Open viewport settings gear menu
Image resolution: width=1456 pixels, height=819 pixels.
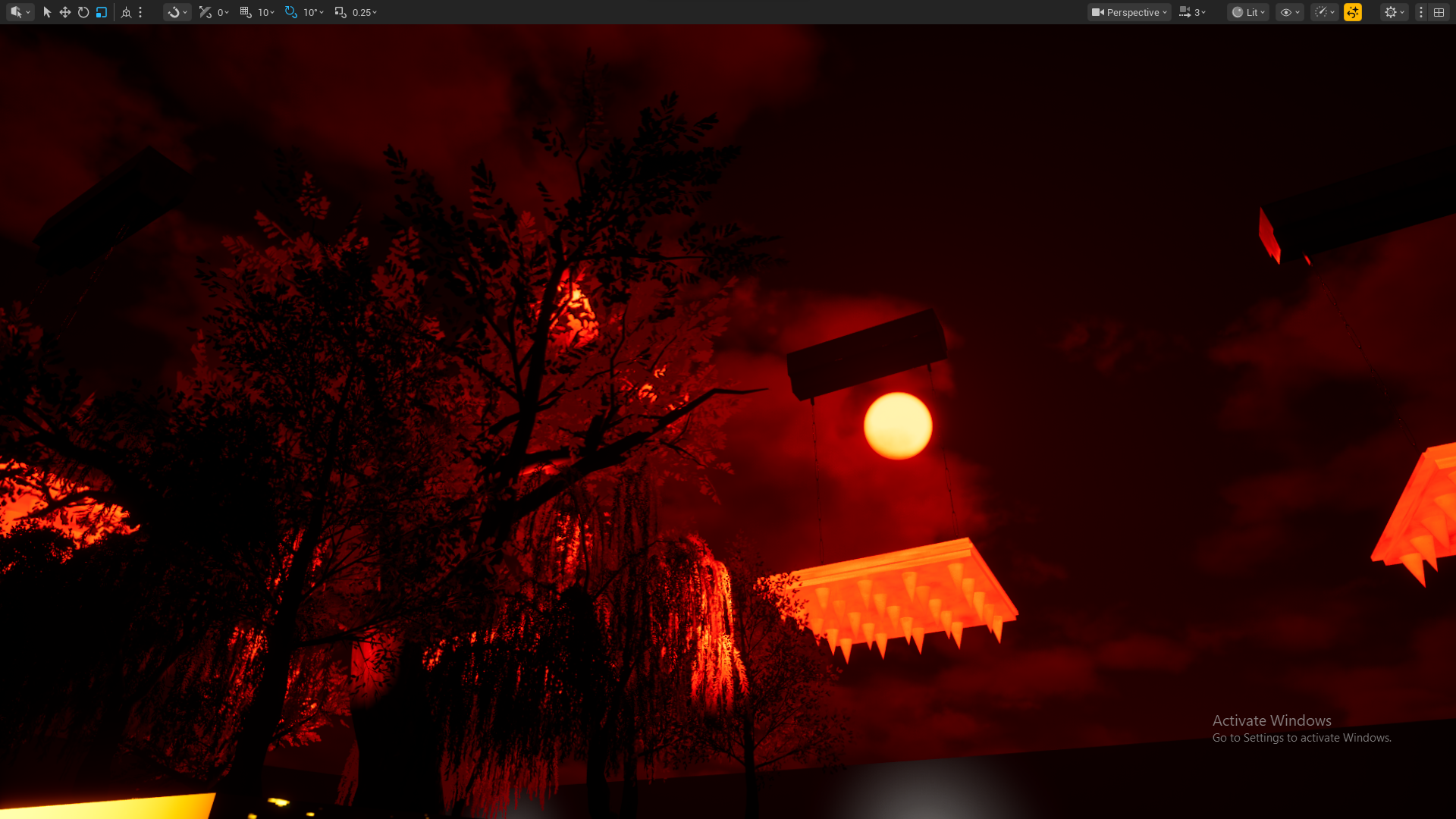click(1394, 12)
